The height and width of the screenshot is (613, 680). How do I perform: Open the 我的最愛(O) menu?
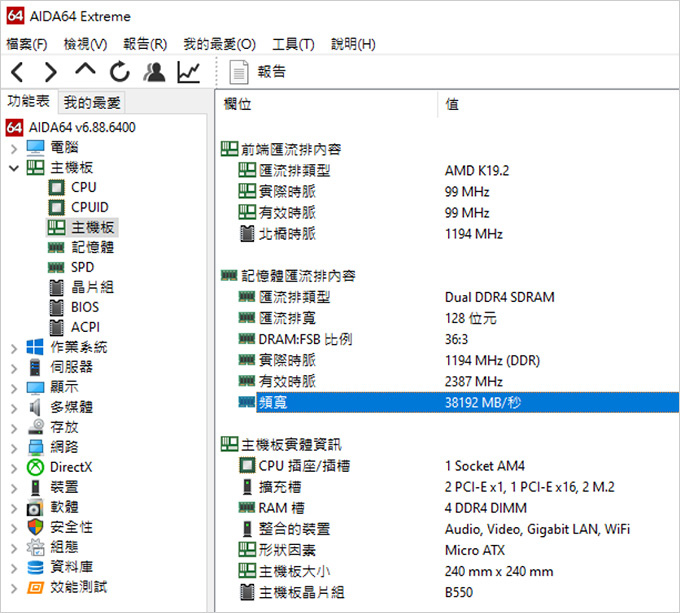pyautogui.click(x=219, y=44)
